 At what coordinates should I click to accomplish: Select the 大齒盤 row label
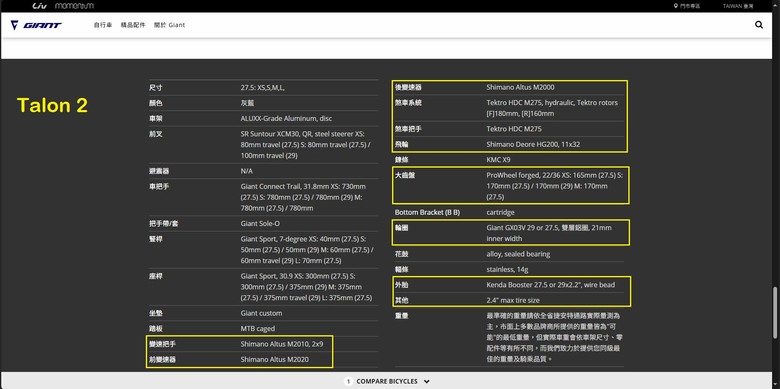tap(404, 175)
